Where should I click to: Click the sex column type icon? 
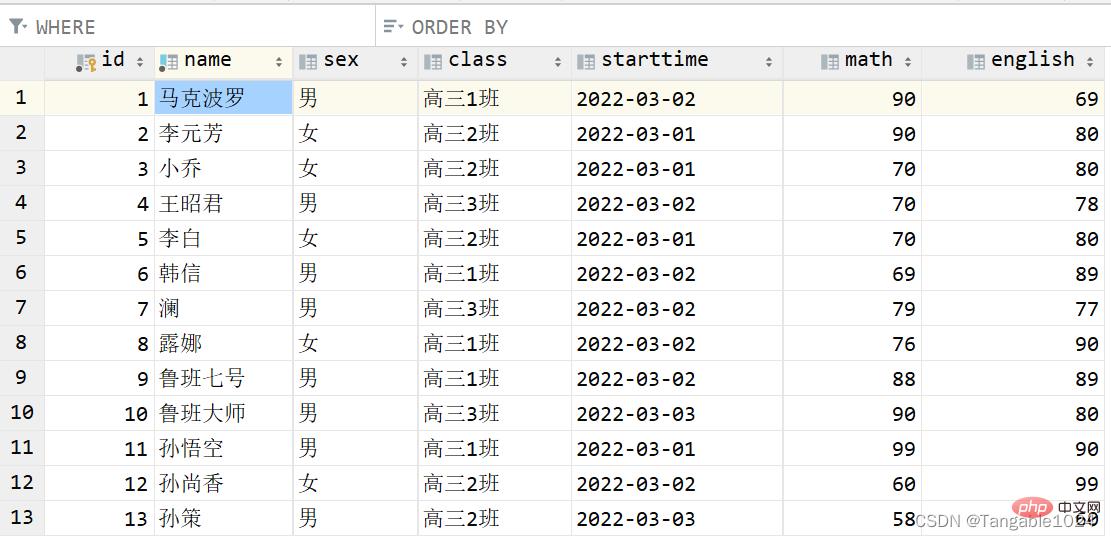click(x=308, y=62)
